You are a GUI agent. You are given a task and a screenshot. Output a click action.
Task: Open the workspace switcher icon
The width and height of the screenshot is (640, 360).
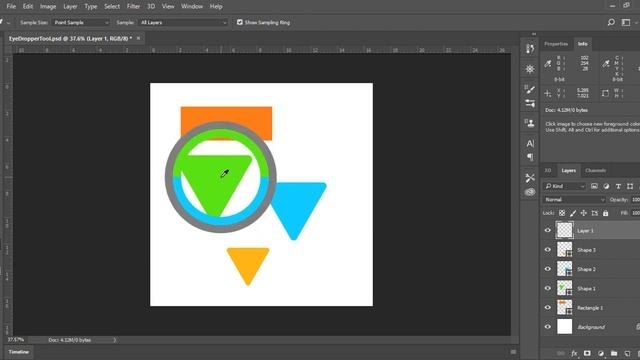coord(626,22)
